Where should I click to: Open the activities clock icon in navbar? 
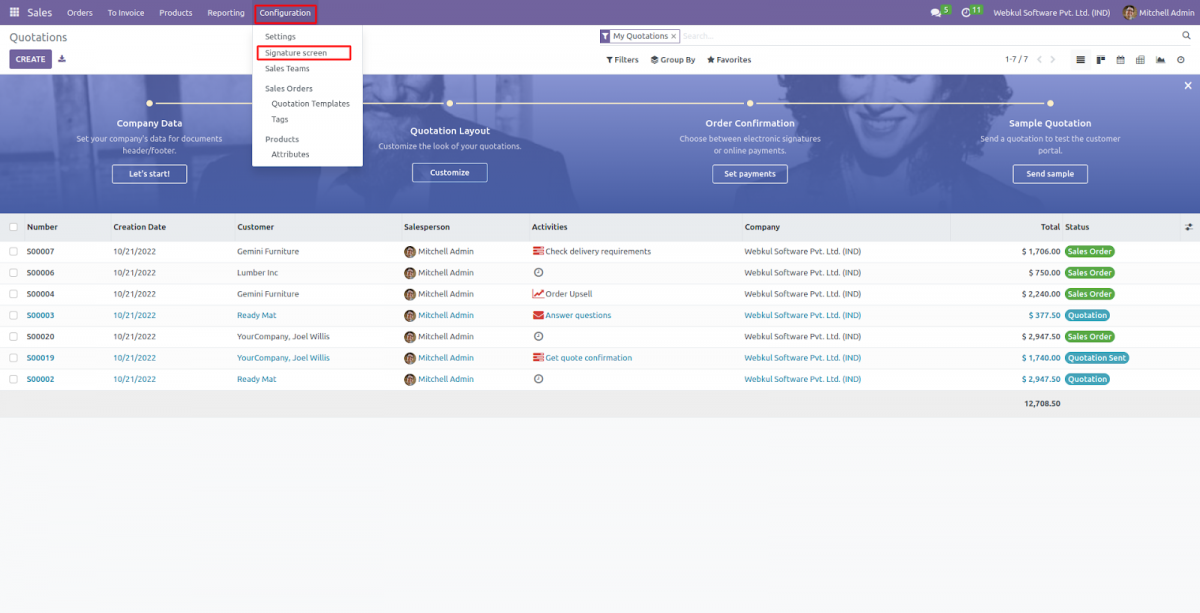(x=966, y=13)
